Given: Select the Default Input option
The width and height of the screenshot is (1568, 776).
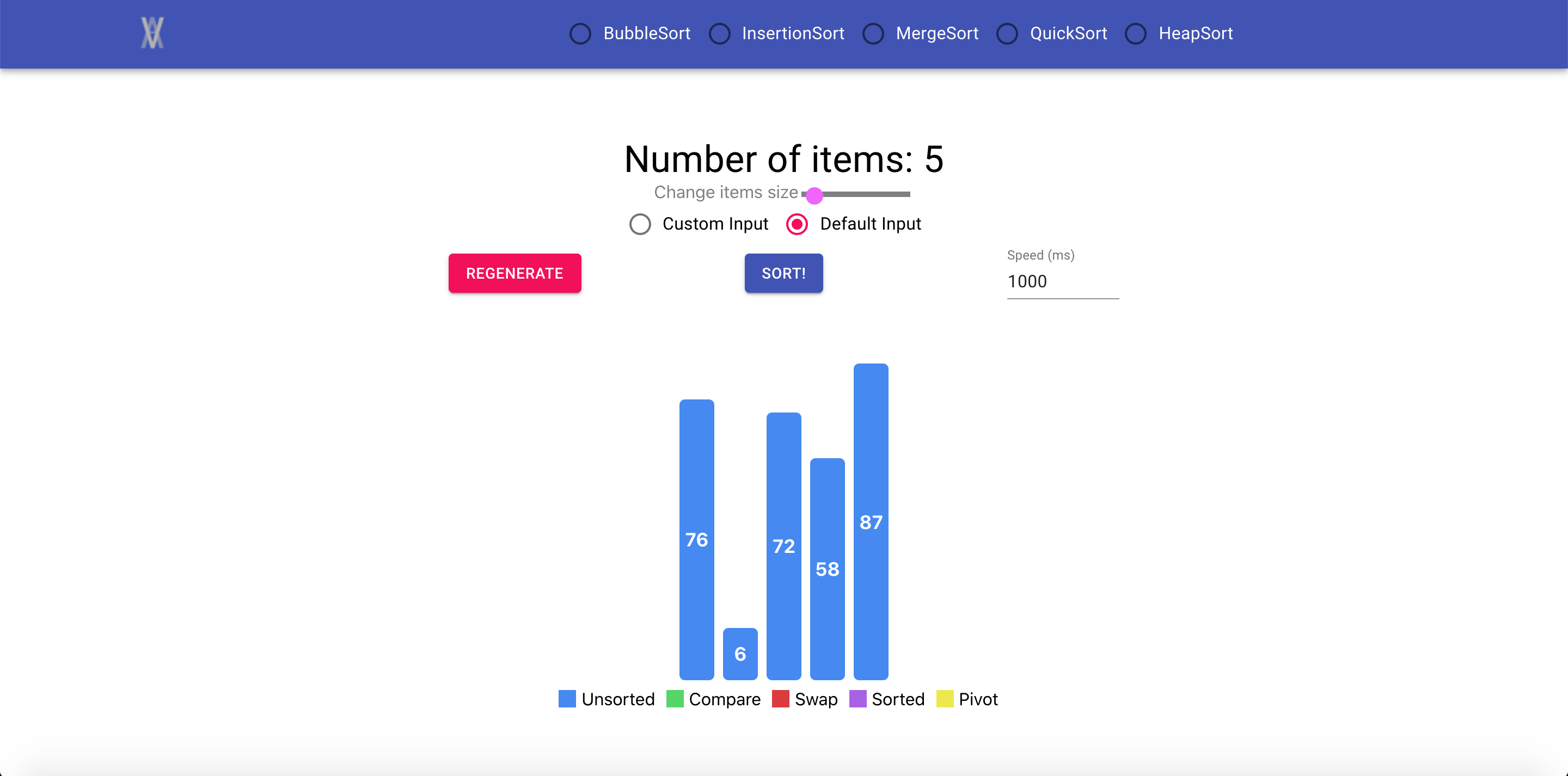Looking at the screenshot, I should click(797, 224).
